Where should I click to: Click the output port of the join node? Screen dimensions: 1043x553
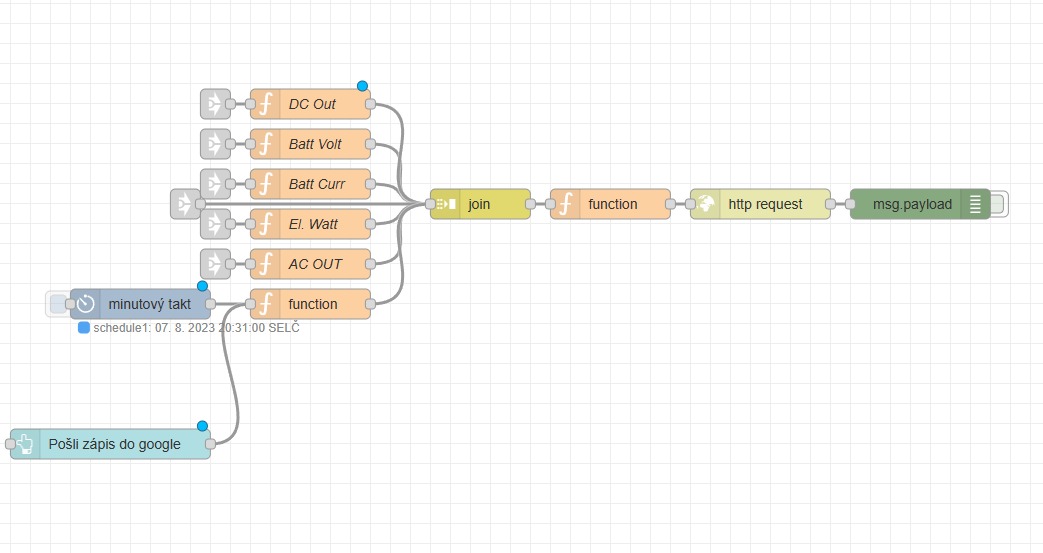(530, 204)
